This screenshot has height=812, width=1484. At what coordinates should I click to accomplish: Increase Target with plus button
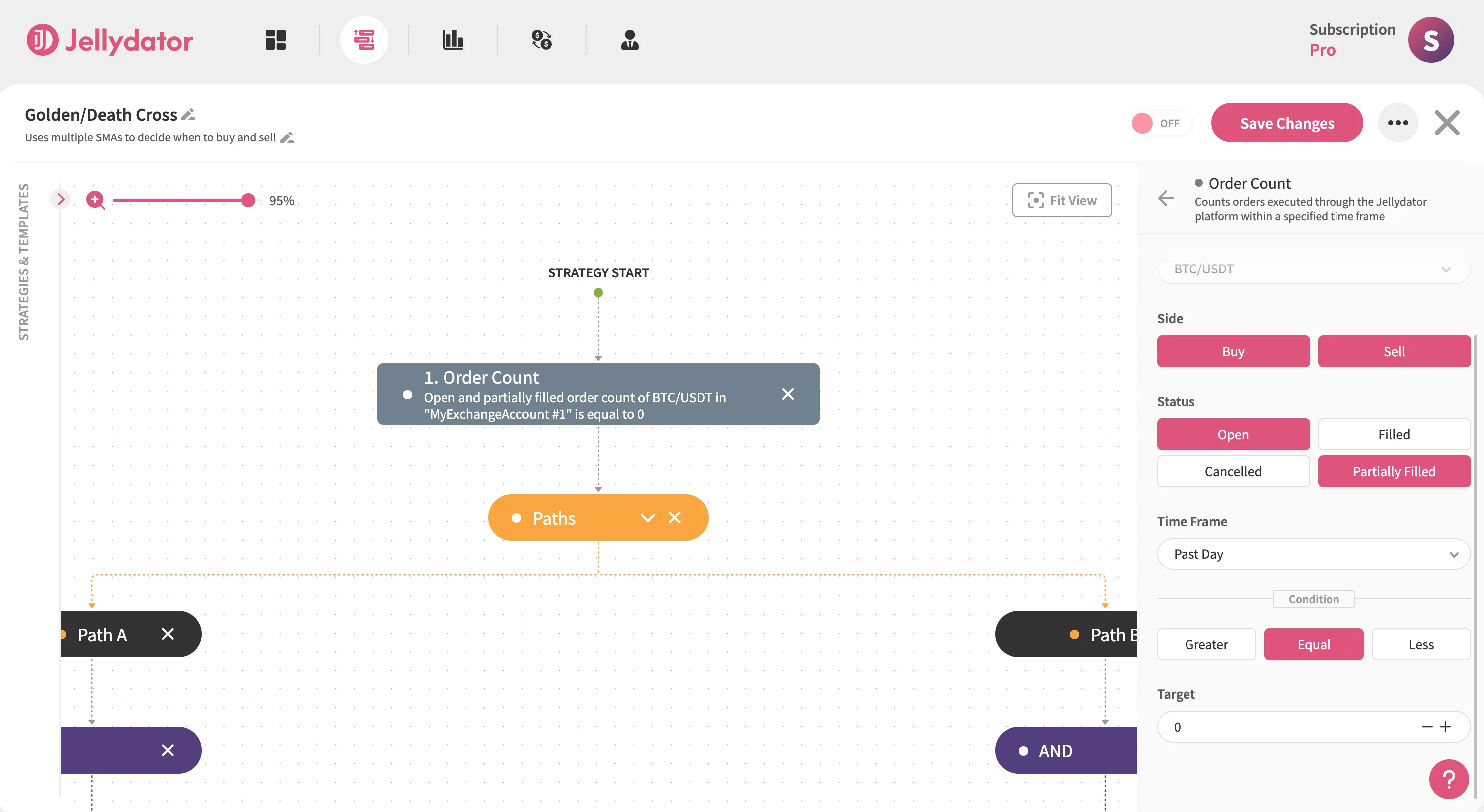[1445, 727]
